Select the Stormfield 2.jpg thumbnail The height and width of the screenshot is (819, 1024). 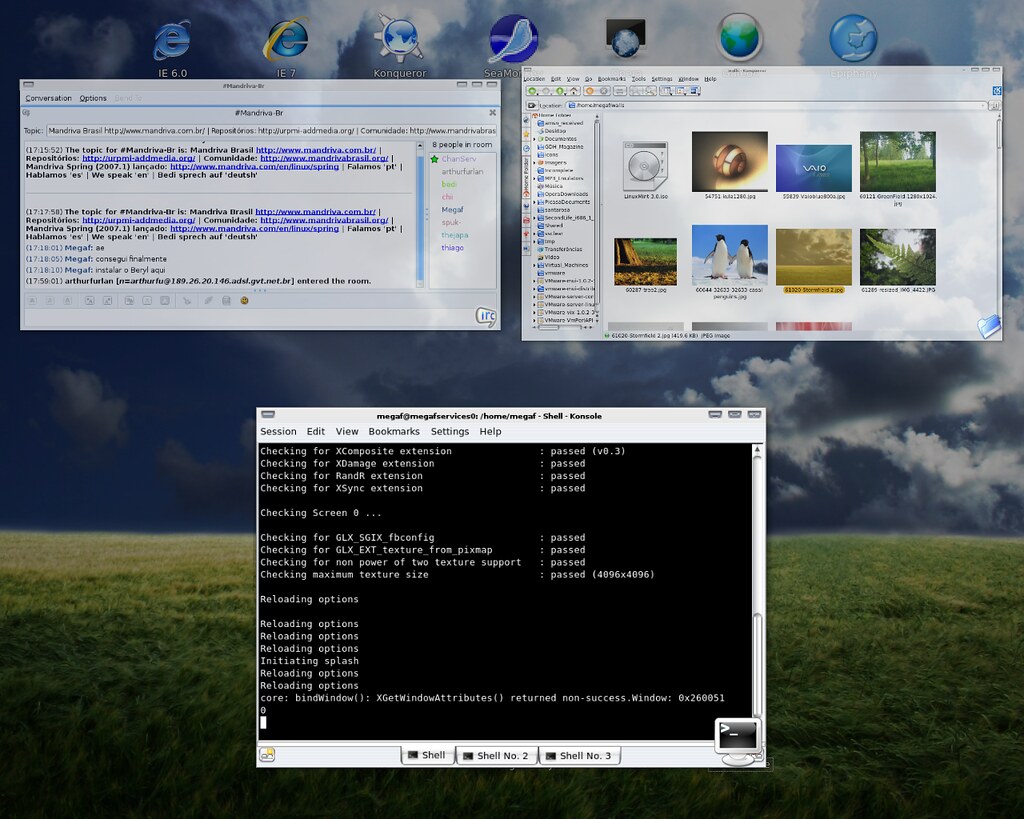point(814,261)
